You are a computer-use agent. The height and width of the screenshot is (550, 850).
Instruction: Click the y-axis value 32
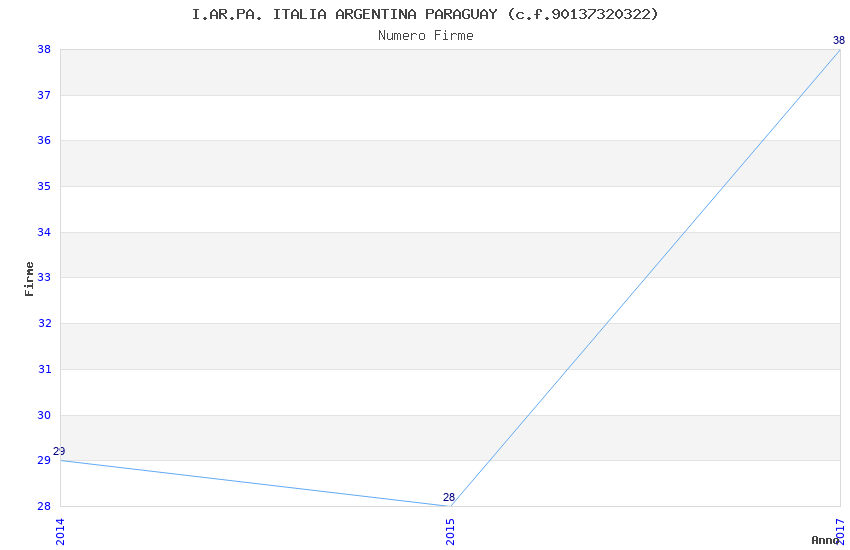[44, 323]
